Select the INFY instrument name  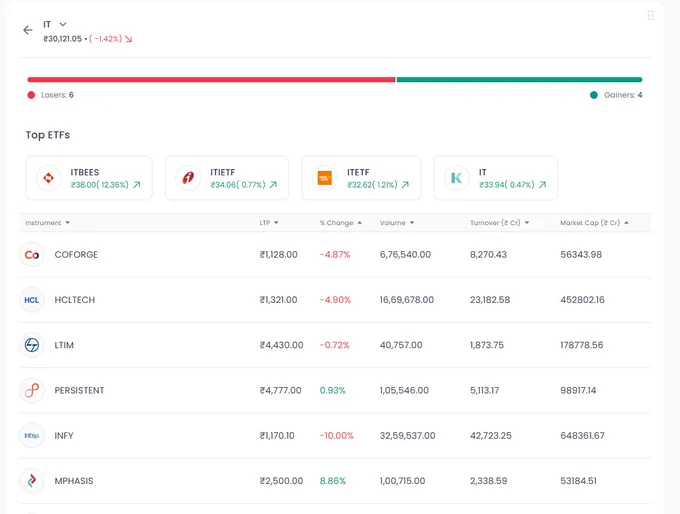[x=64, y=435]
